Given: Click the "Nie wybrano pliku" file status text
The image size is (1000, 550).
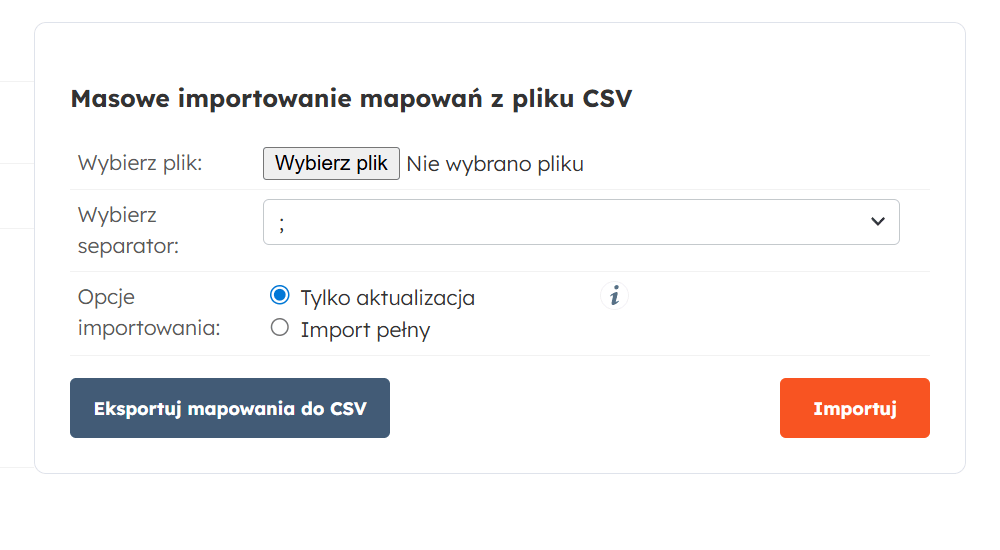Looking at the screenshot, I should (495, 164).
